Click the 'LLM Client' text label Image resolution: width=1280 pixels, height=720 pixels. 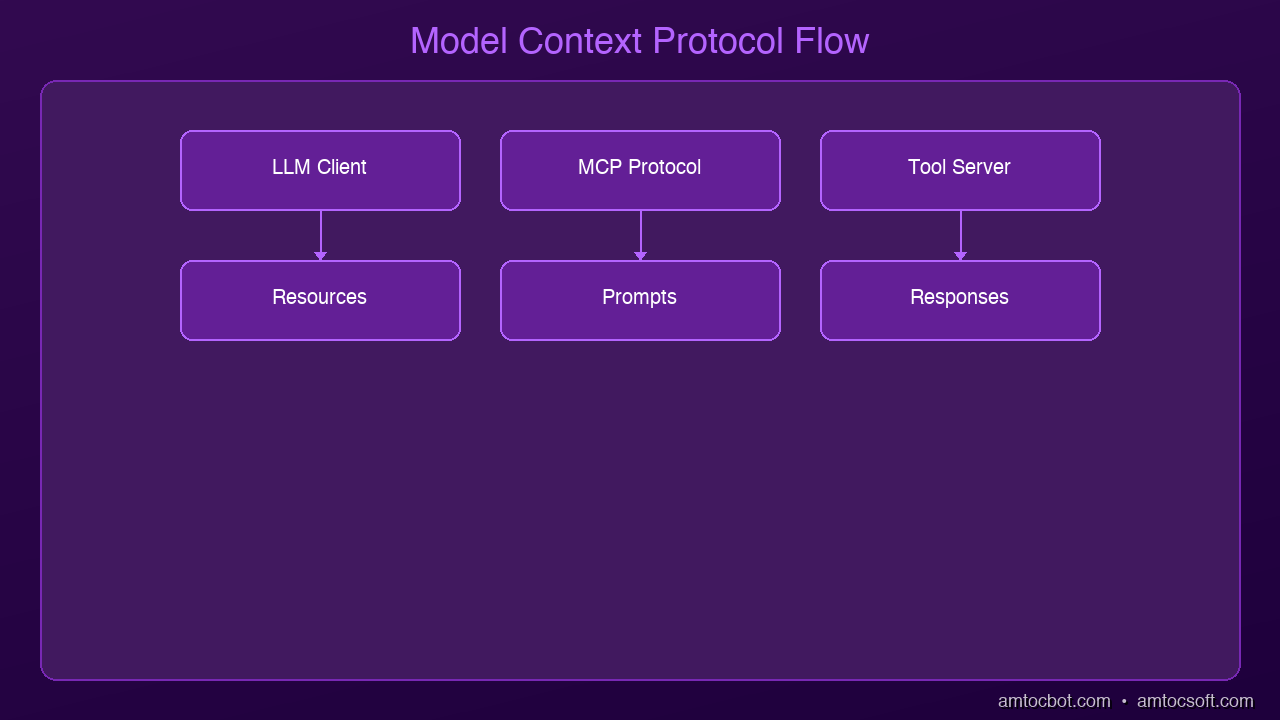click(x=319, y=167)
